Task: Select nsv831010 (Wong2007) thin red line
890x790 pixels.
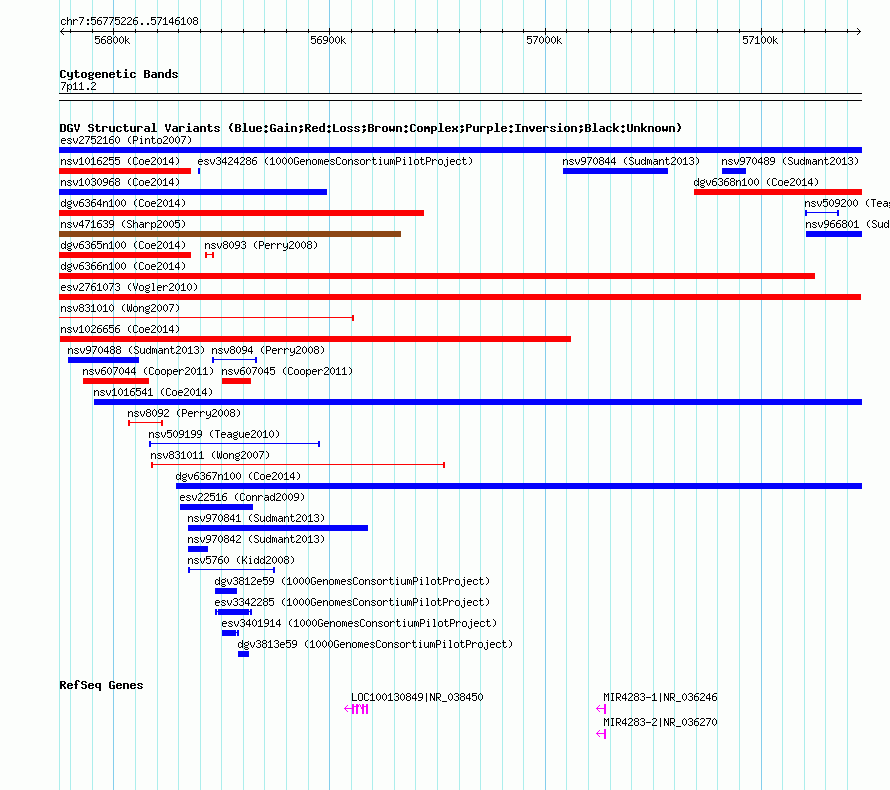Action: pyautogui.click(x=207, y=318)
